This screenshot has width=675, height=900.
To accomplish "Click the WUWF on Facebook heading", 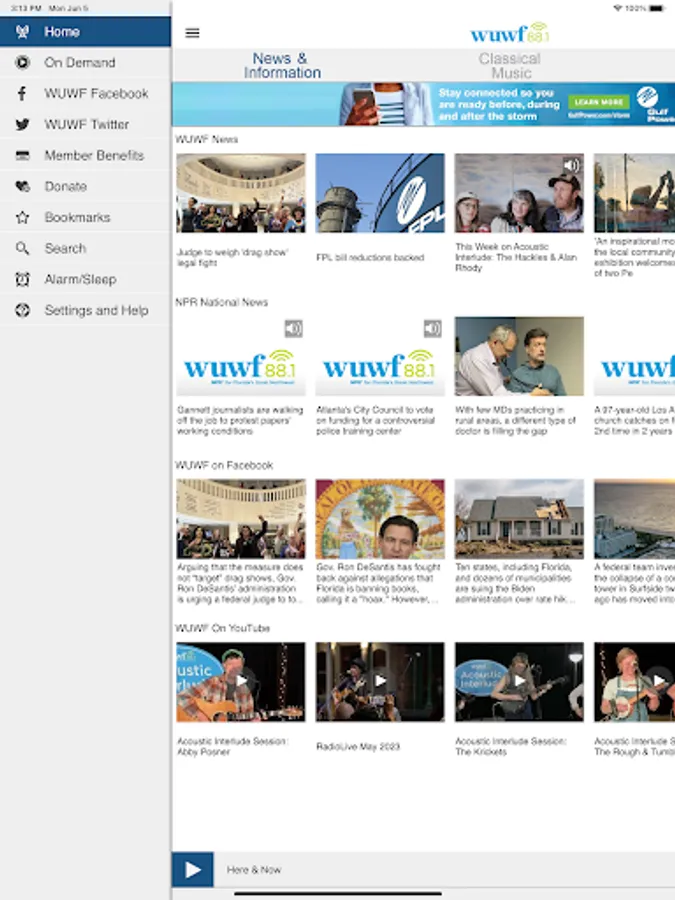I will 224,465.
